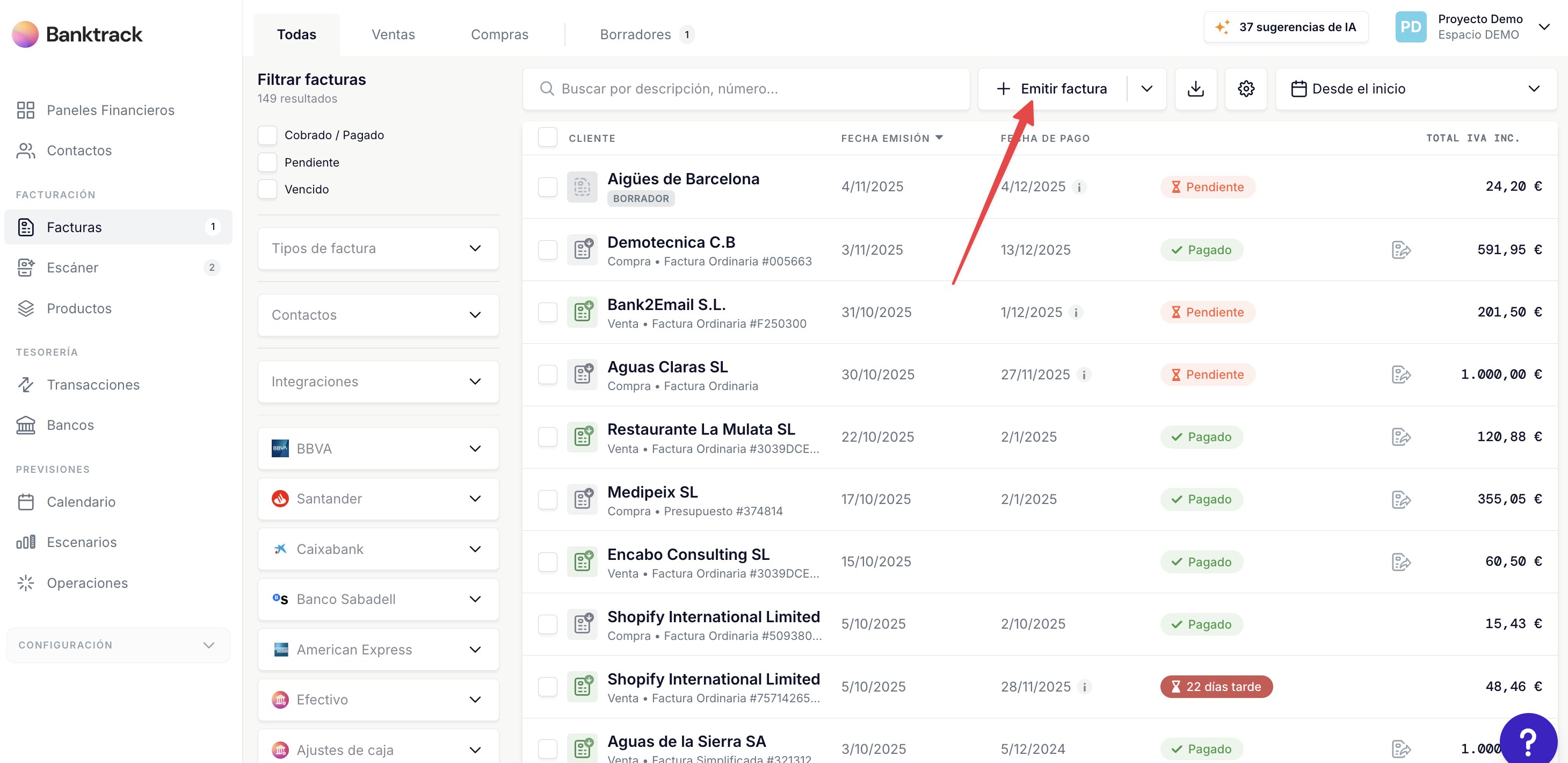Open the settings gear icon
Image resolution: width=1568 pixels, height=763 pixels.
tap(1245, 89)
